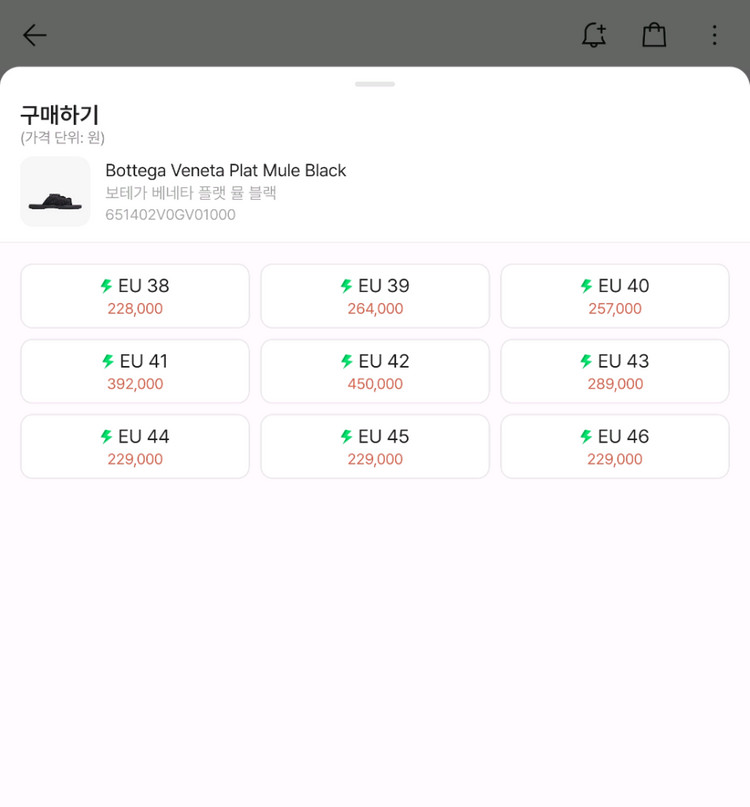Viewport: 750px width, 807px height.
Task: Open the three-dot more options menu
Action: point(714,35)
